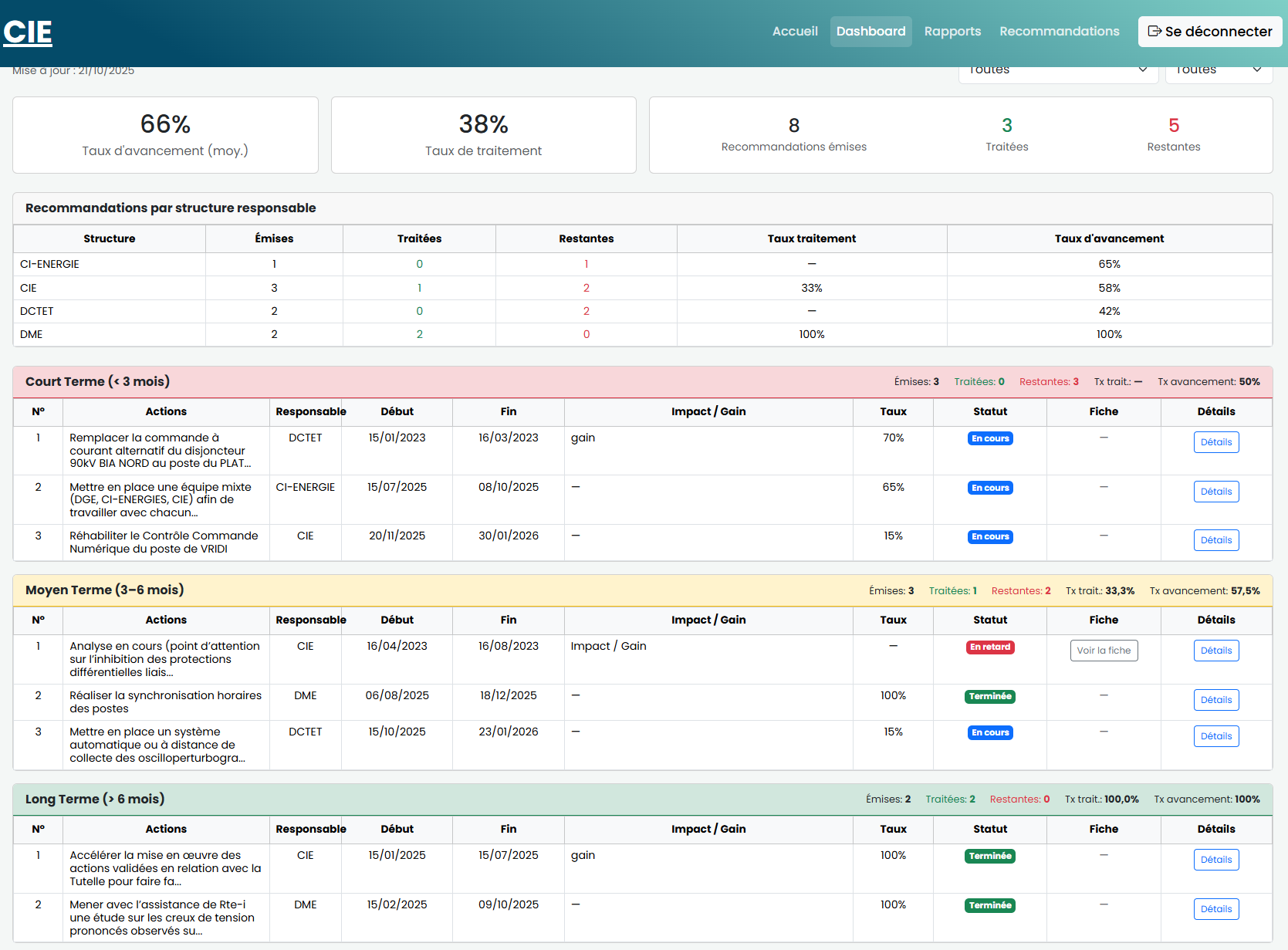Click the red En retard status badge
1288x950 pixels.
click(990, 647)
